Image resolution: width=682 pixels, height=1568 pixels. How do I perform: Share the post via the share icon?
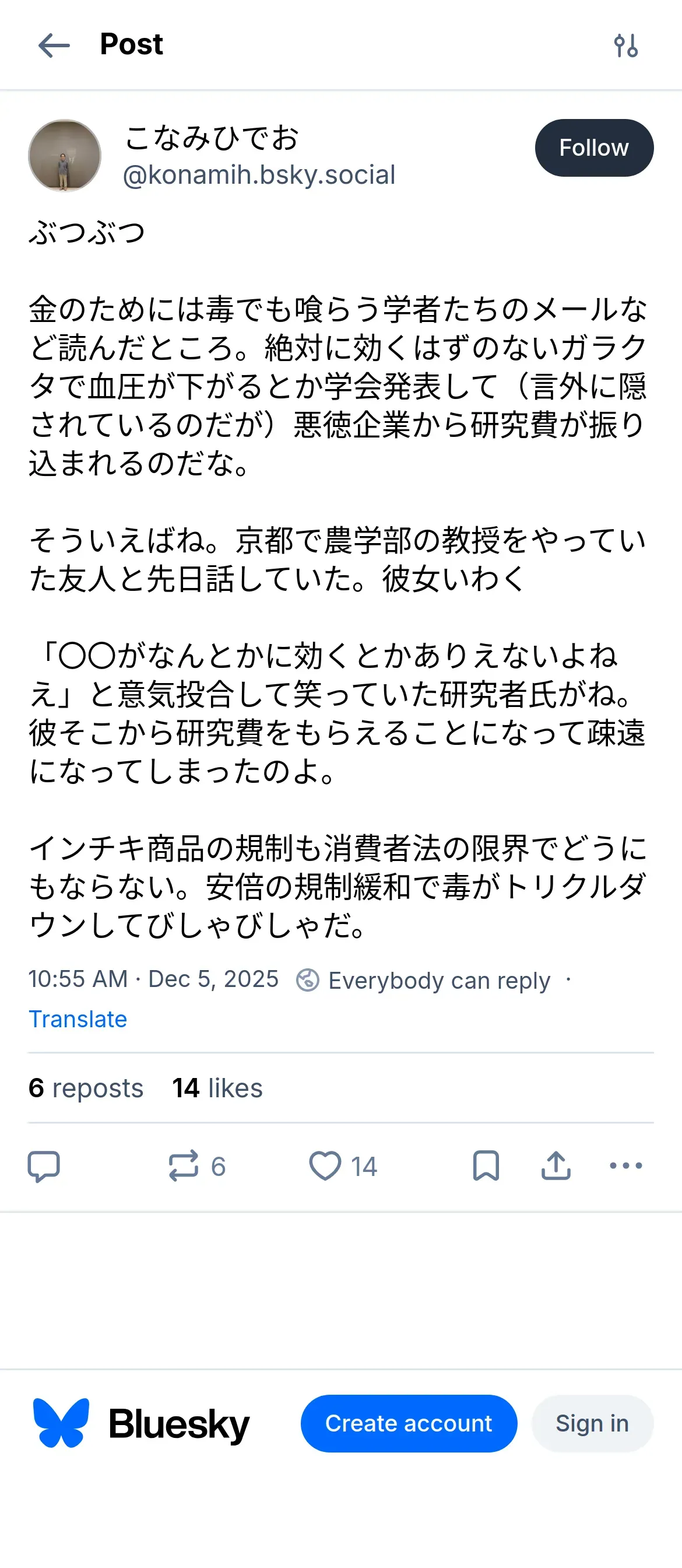coord(556,1165)
